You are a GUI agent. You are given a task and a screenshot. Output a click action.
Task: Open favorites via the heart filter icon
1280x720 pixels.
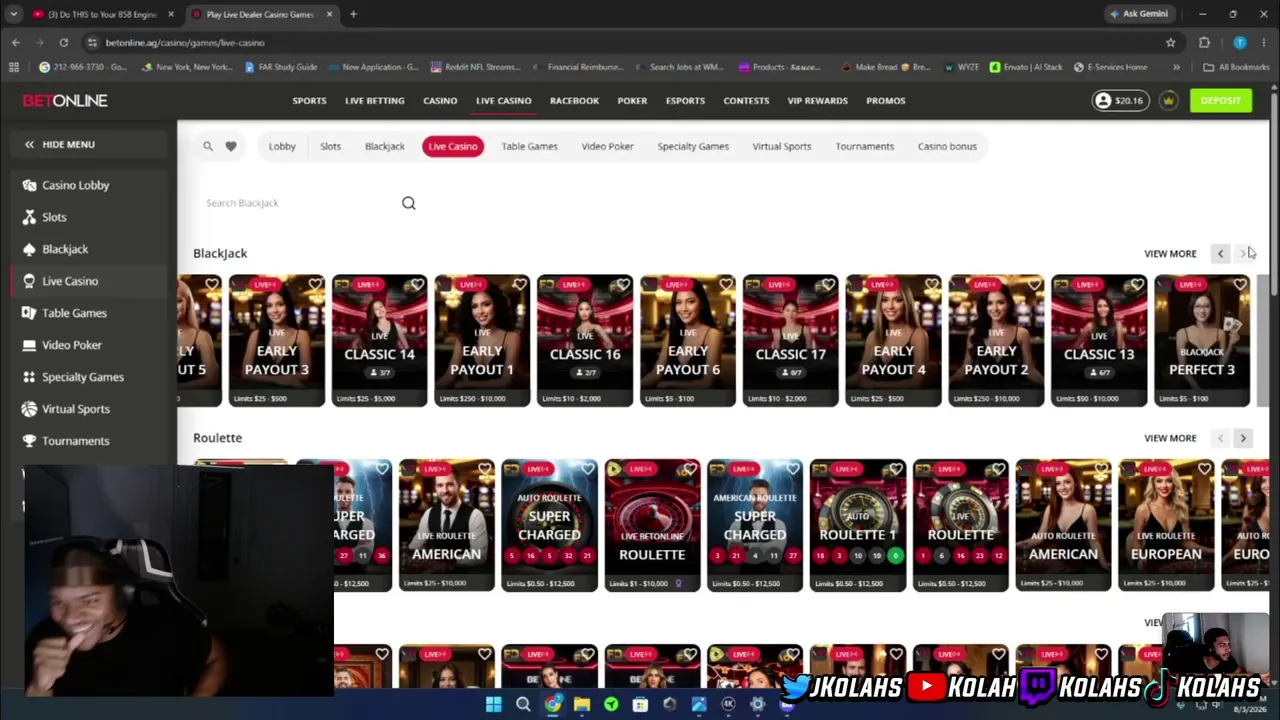[231, 146]
